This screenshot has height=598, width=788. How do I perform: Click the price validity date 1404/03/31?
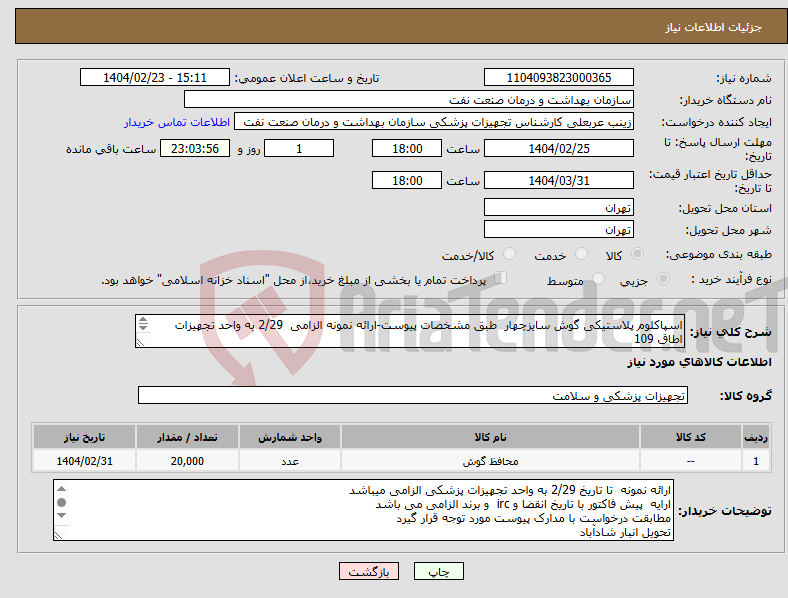coord(558,180)
